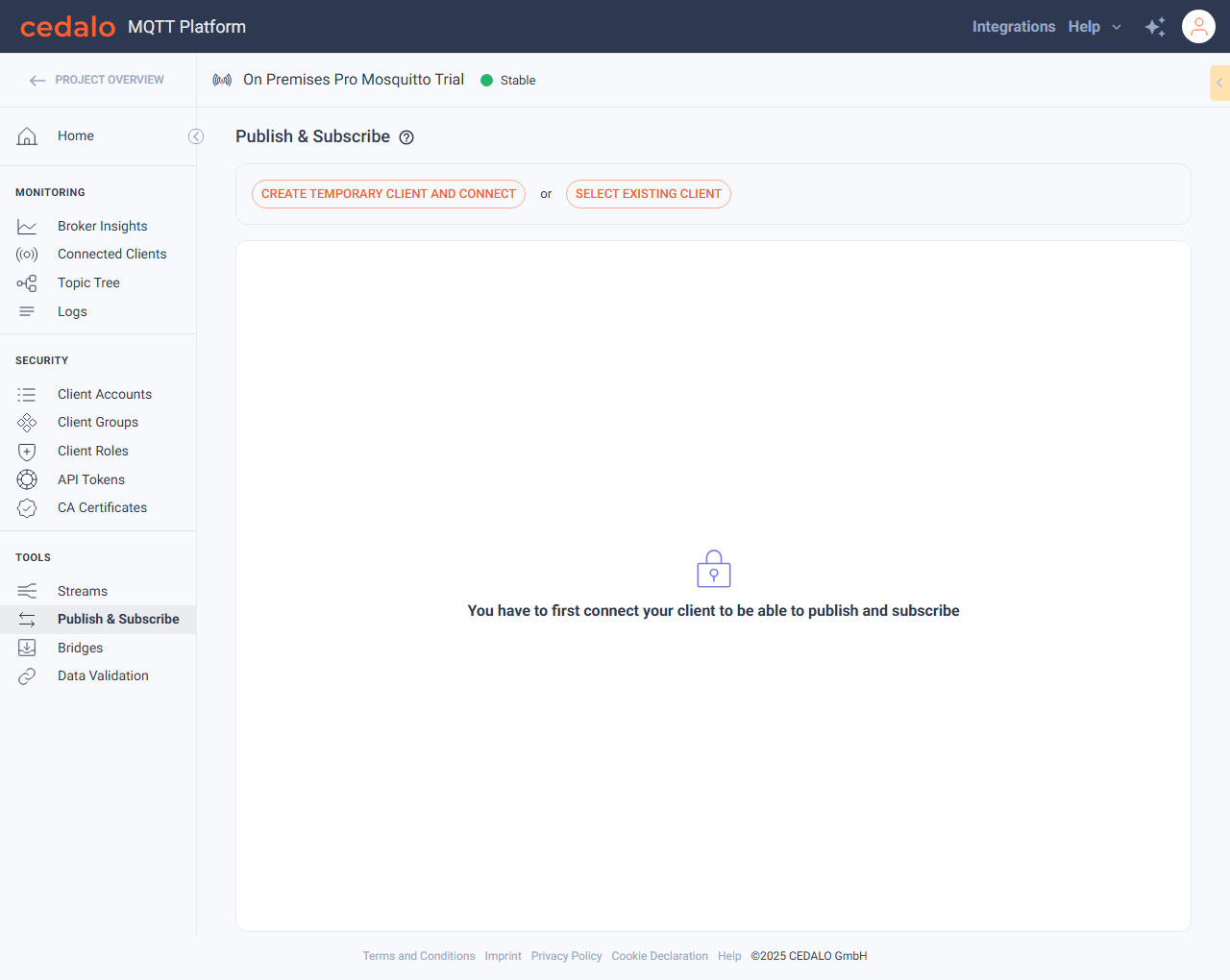Open the Logs page
The image size is (1230, 980).
72,312
